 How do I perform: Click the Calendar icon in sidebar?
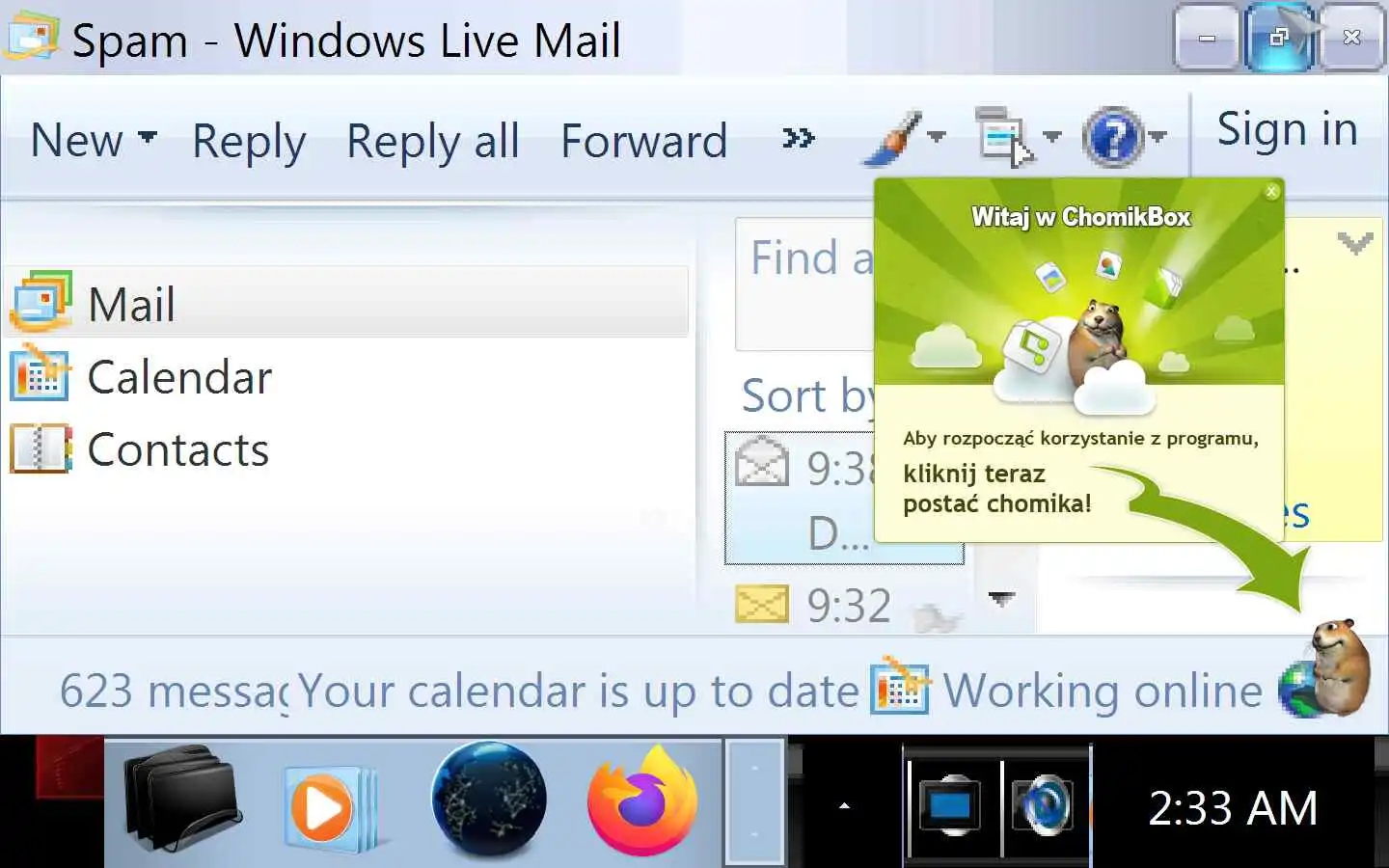point(41,373)
